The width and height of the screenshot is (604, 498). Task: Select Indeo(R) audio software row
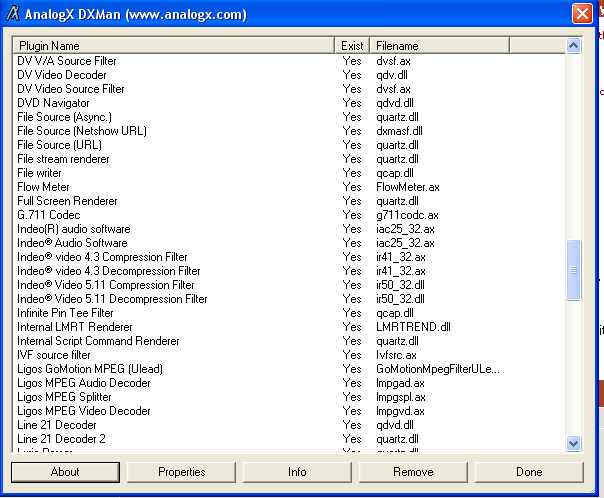[x=289, y=229]
